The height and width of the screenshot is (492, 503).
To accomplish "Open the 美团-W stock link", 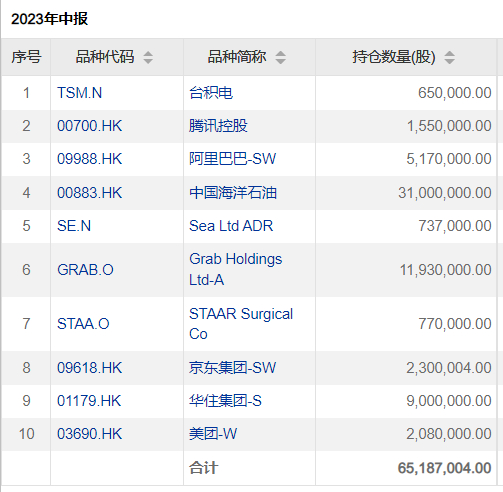I will [x=213, y=434].
